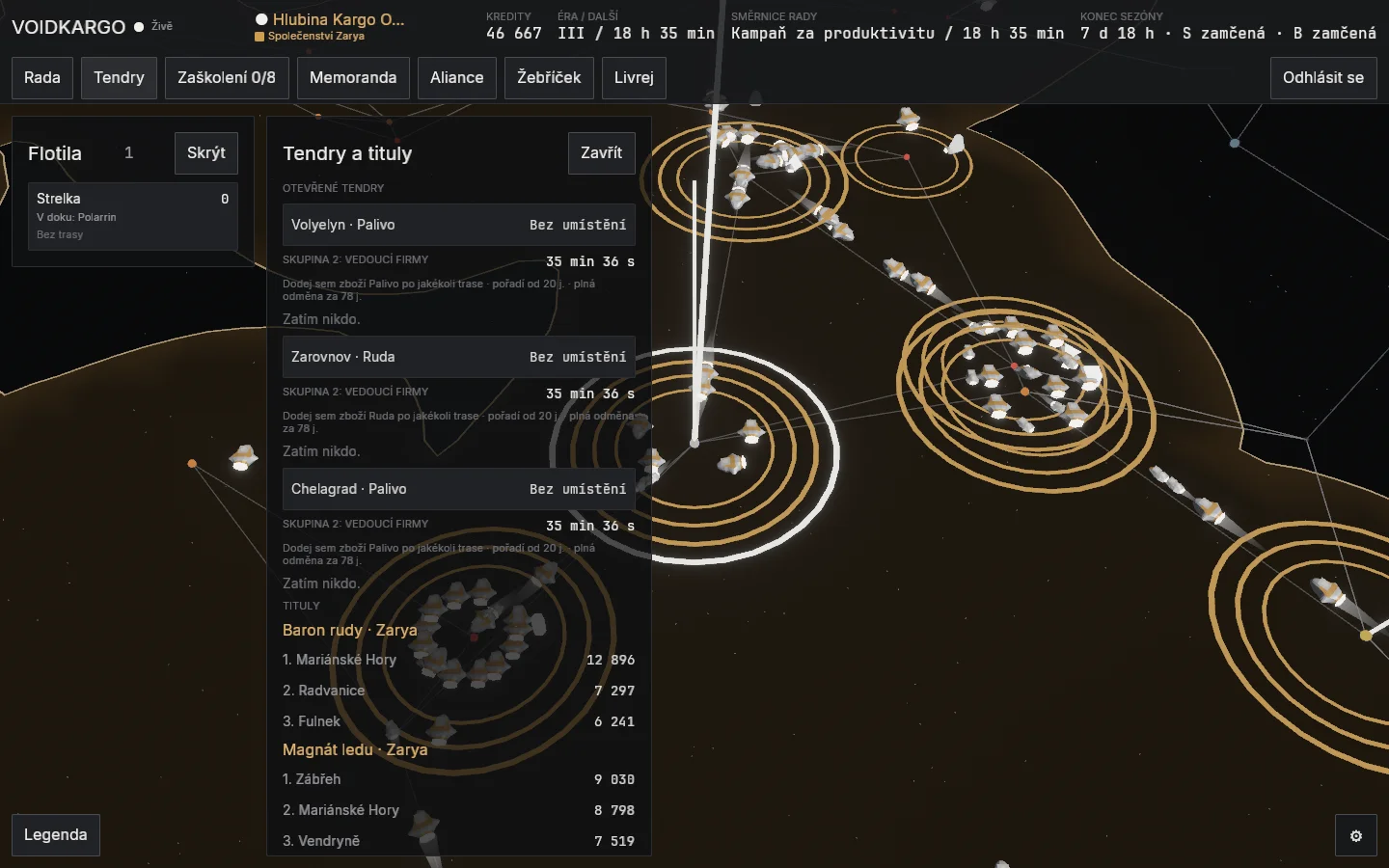Expand the Zarovnov · Ruda tender

tap(459, 357)
